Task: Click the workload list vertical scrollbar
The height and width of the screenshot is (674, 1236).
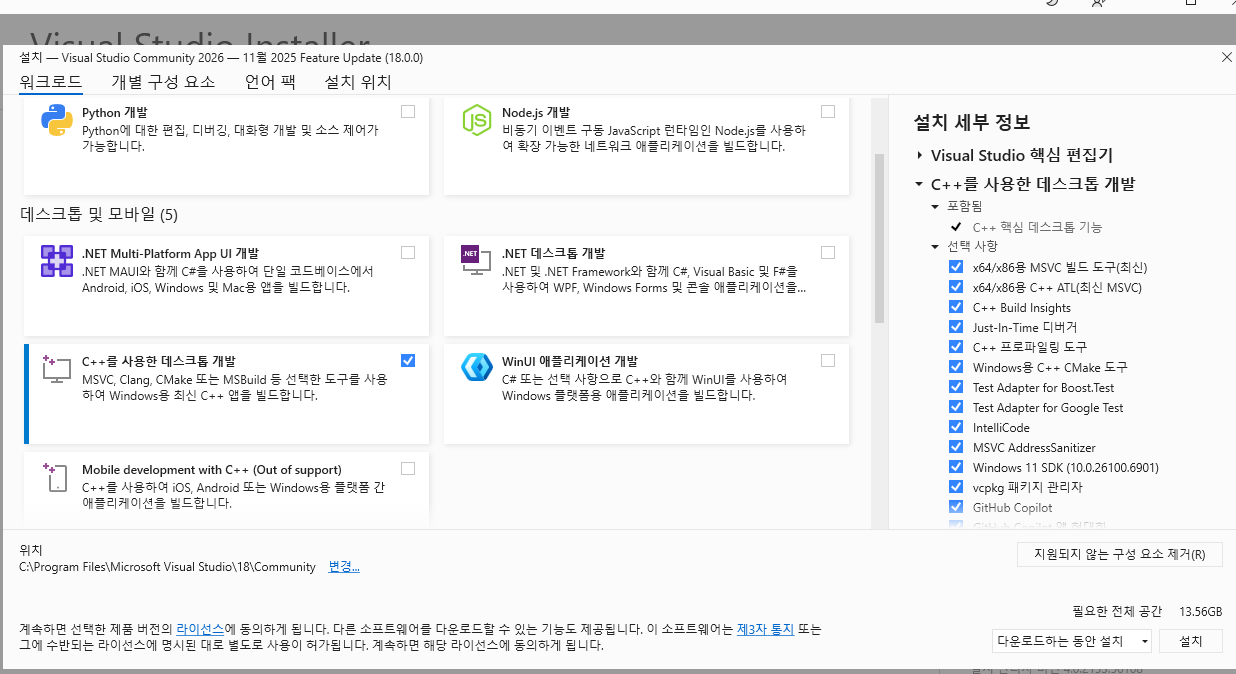Action: click(880, 238)
